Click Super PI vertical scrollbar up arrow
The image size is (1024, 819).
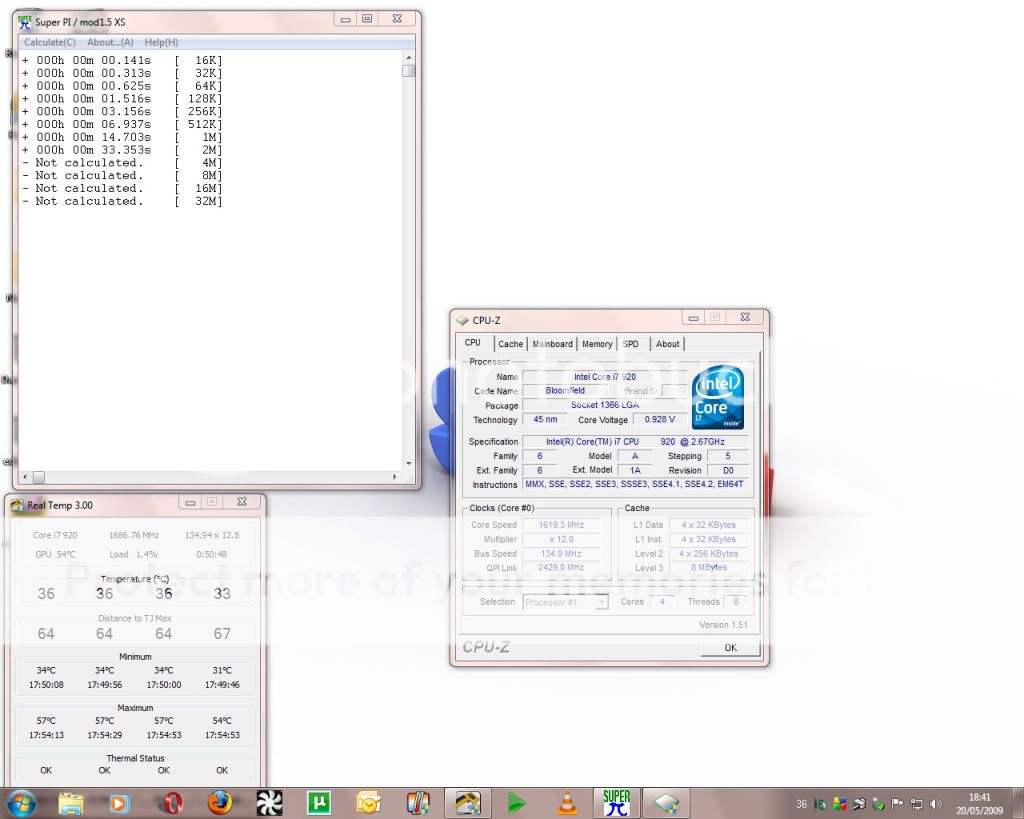[409, 59]
